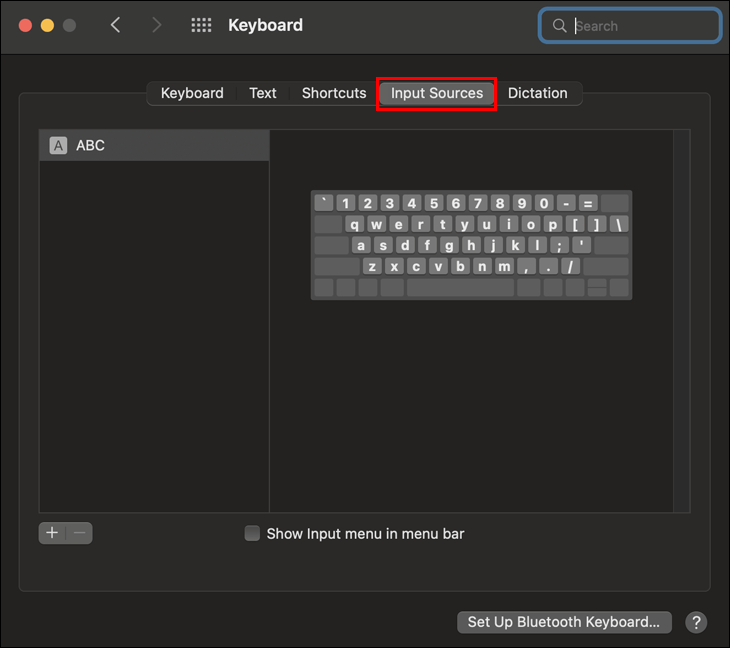
Task: Select ABC input source in list
Action: (154, 145)
